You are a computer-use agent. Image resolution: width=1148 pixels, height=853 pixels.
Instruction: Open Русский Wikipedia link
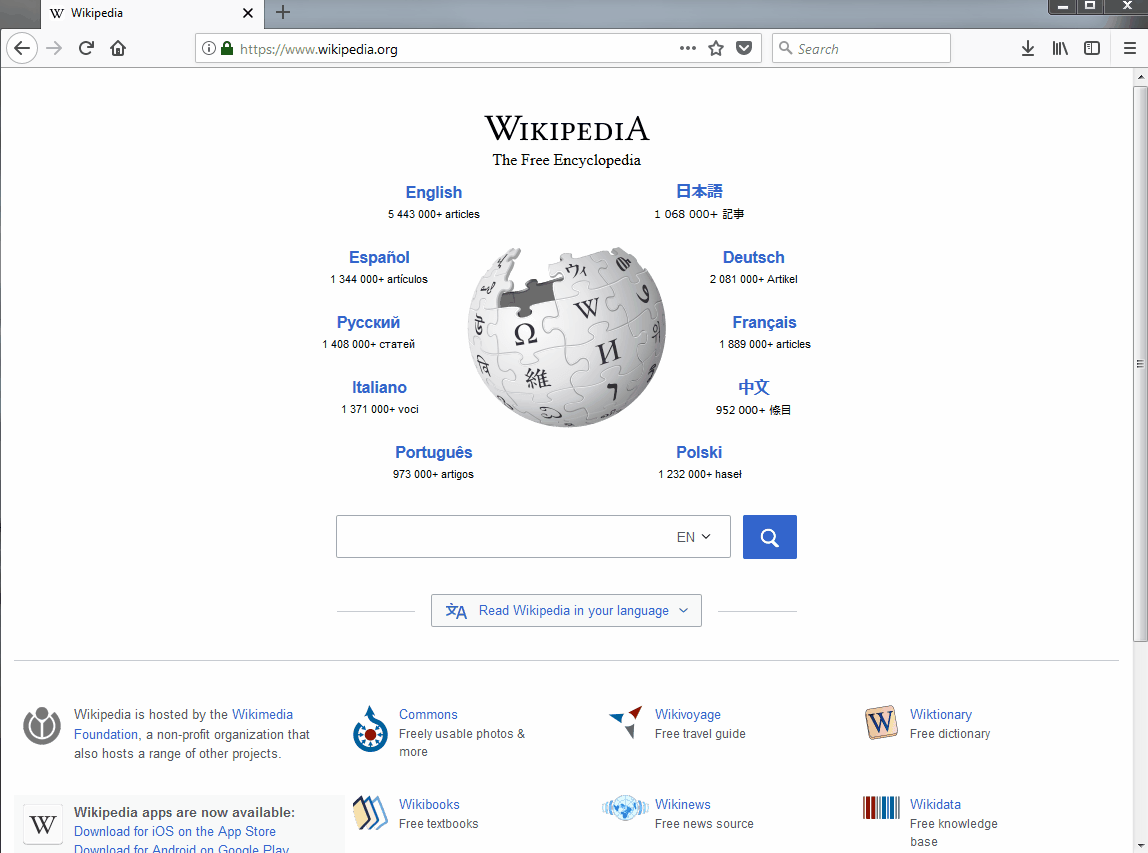click(x=368, y=323)
